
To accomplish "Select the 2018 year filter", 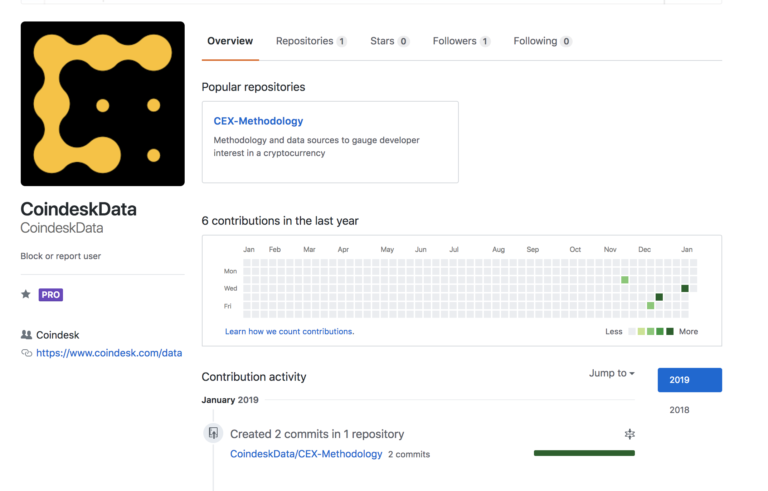I will click(x=679, y=410).
